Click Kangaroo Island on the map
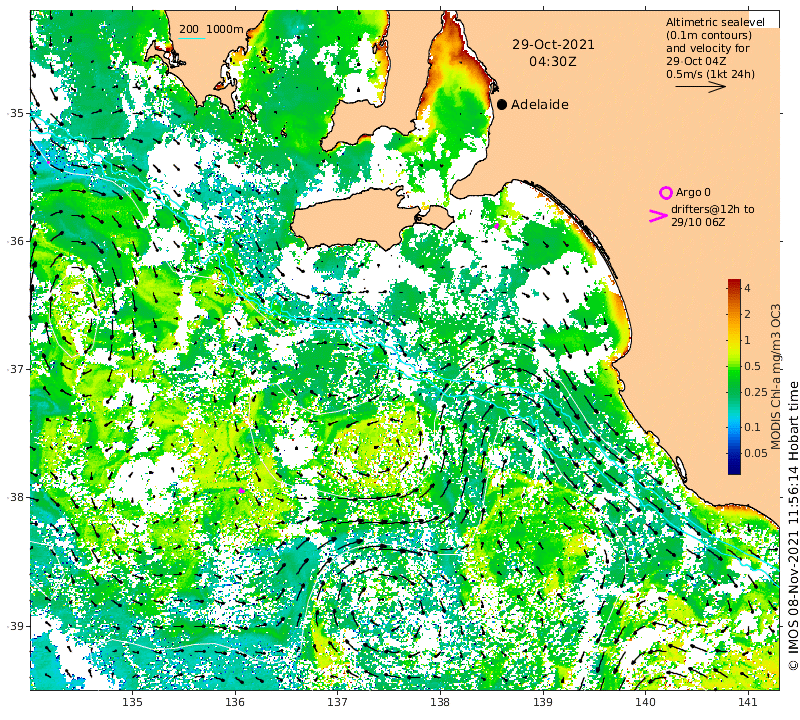 pos(357,219)
